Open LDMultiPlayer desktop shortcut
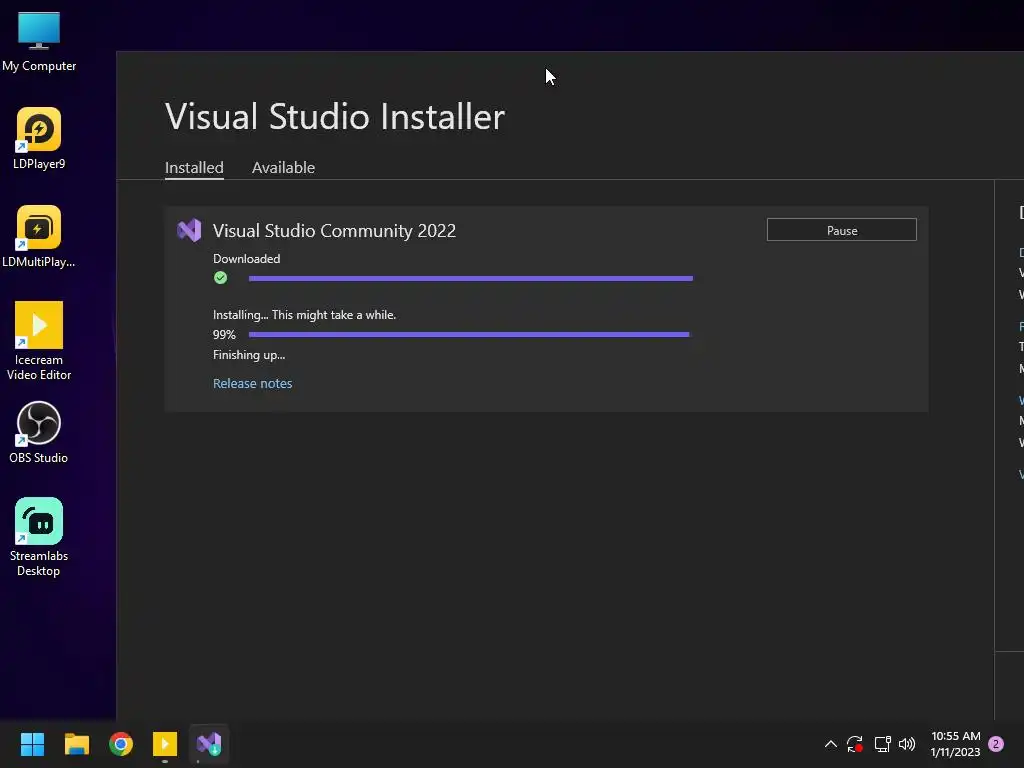Viewport: 1024px width, 768px height. click(39, 236)
